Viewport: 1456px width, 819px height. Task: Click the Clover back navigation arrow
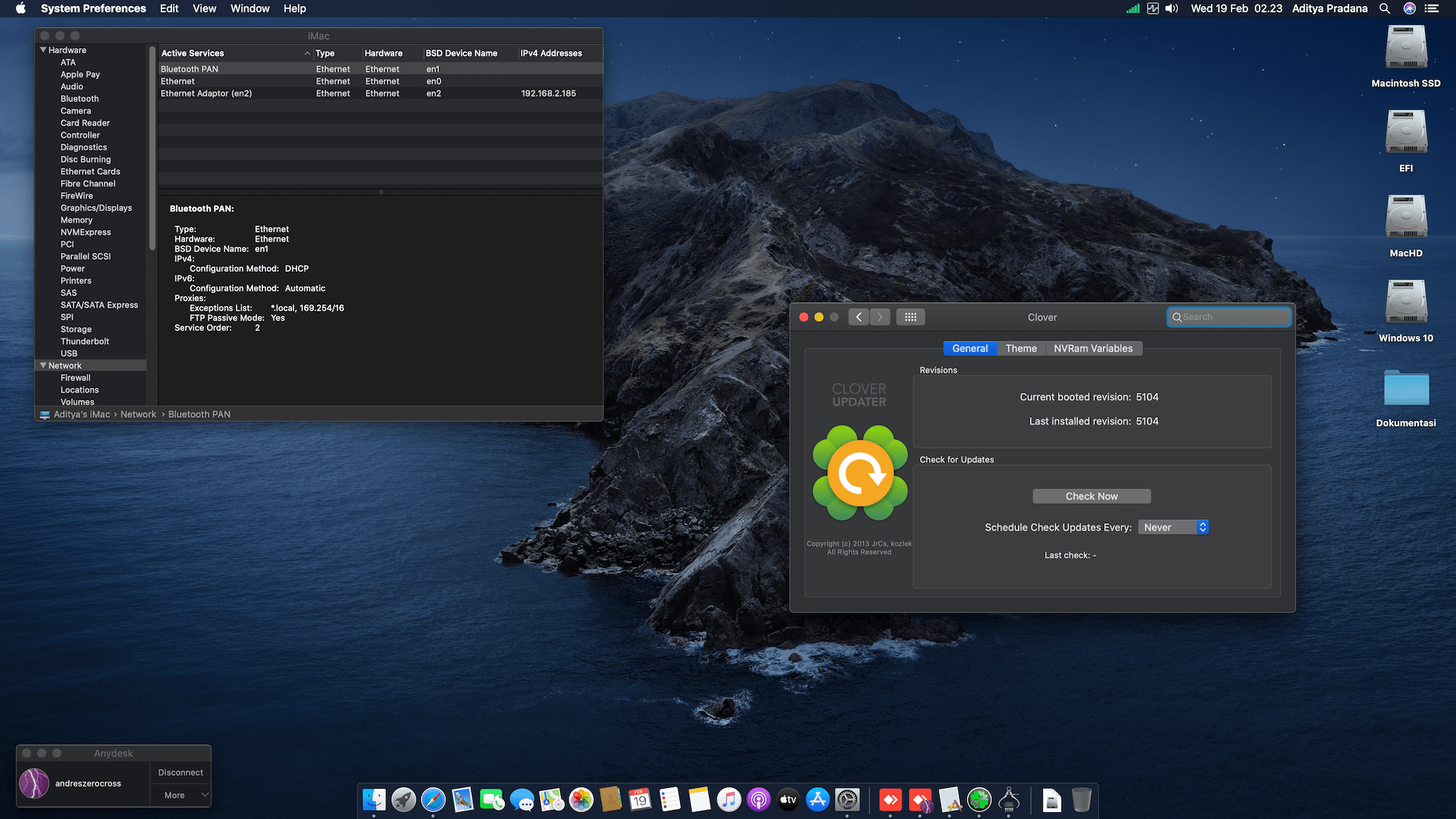858,317
